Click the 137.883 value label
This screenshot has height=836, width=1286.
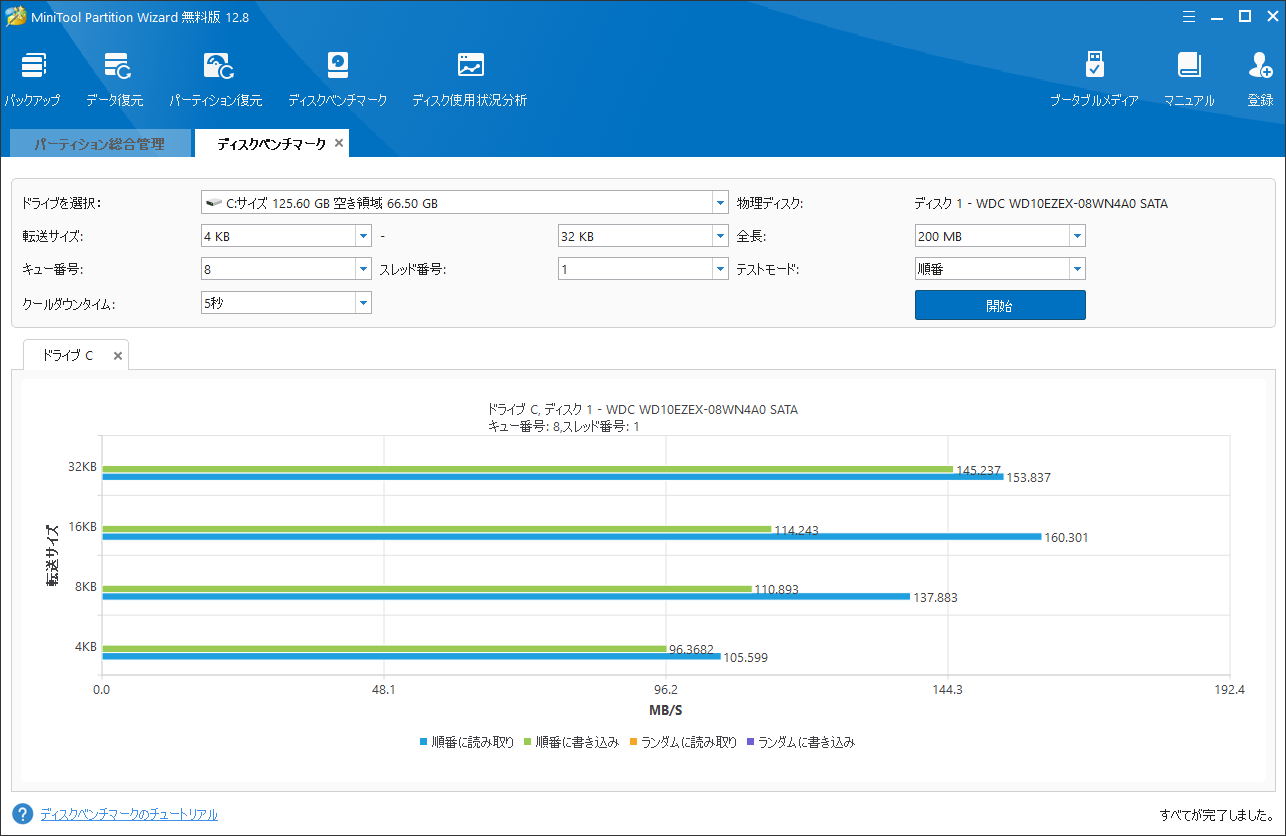[x=935, y=598]
